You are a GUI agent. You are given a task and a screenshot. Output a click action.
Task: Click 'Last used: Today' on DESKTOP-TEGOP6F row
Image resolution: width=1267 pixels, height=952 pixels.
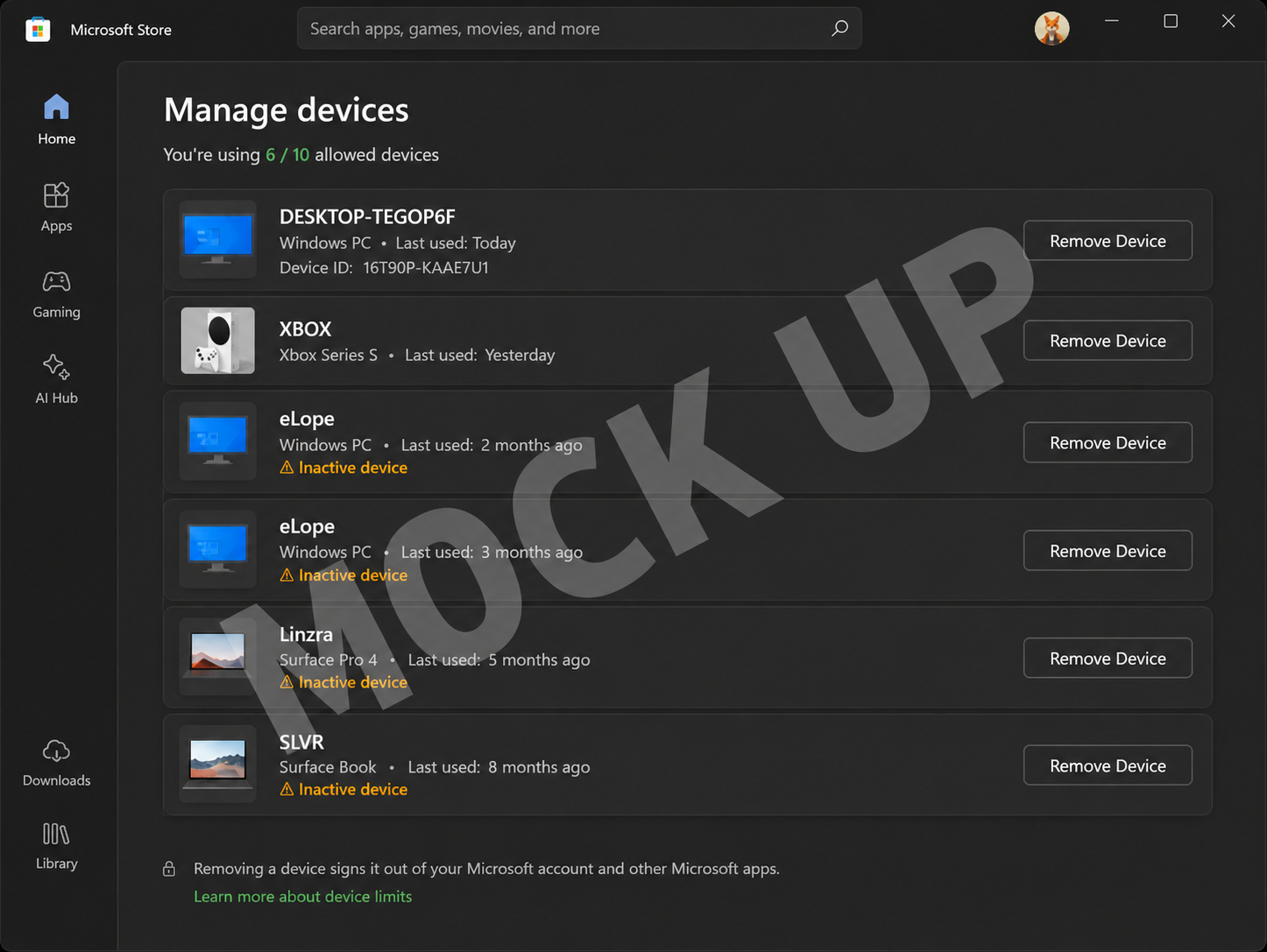tap(456, 243)
